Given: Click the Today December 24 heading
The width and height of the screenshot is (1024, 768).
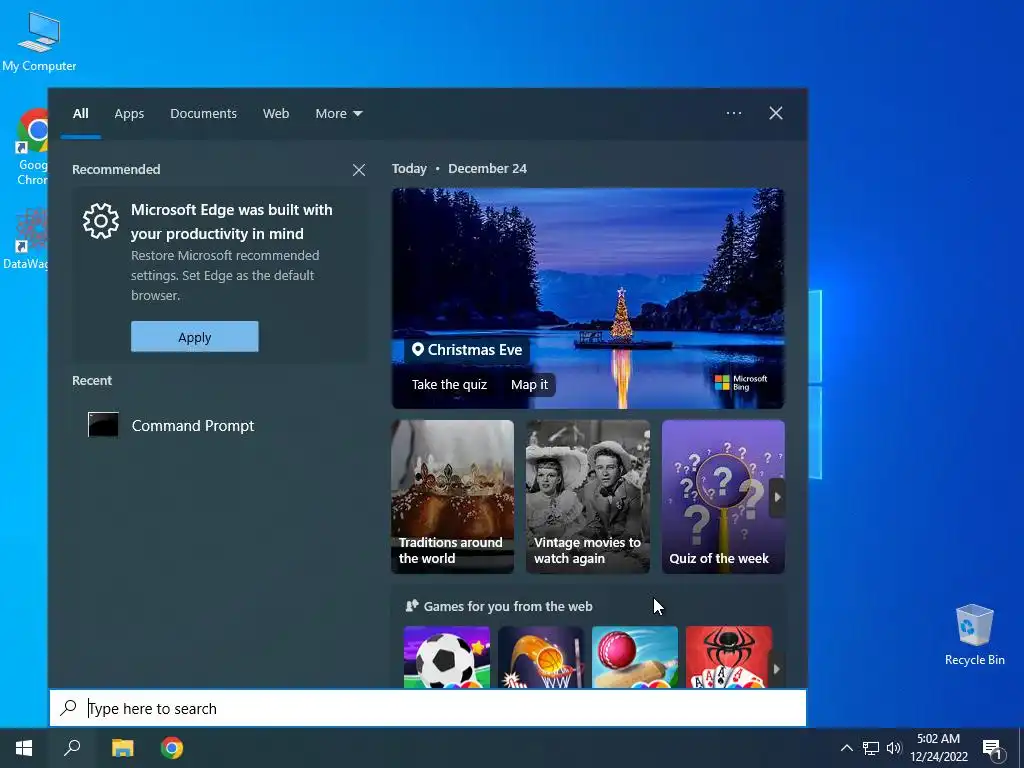Looking at the screenshot, I should [459, 168].
